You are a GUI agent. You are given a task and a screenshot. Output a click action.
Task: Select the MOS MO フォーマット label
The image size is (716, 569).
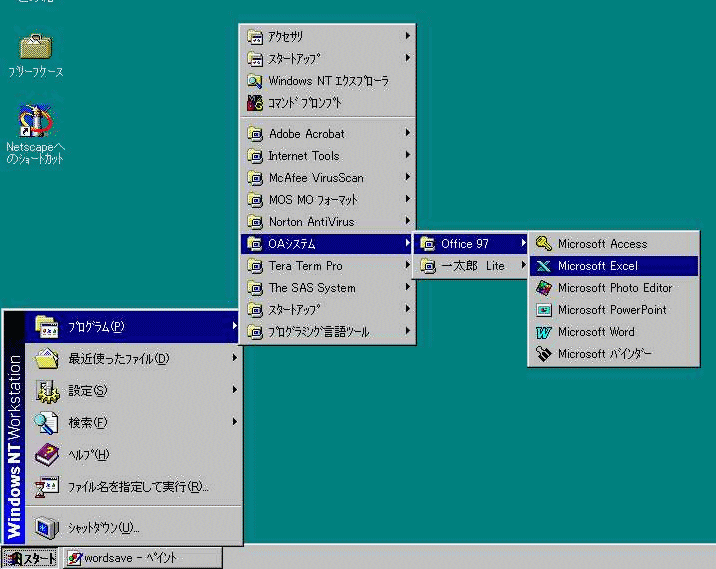313,200
